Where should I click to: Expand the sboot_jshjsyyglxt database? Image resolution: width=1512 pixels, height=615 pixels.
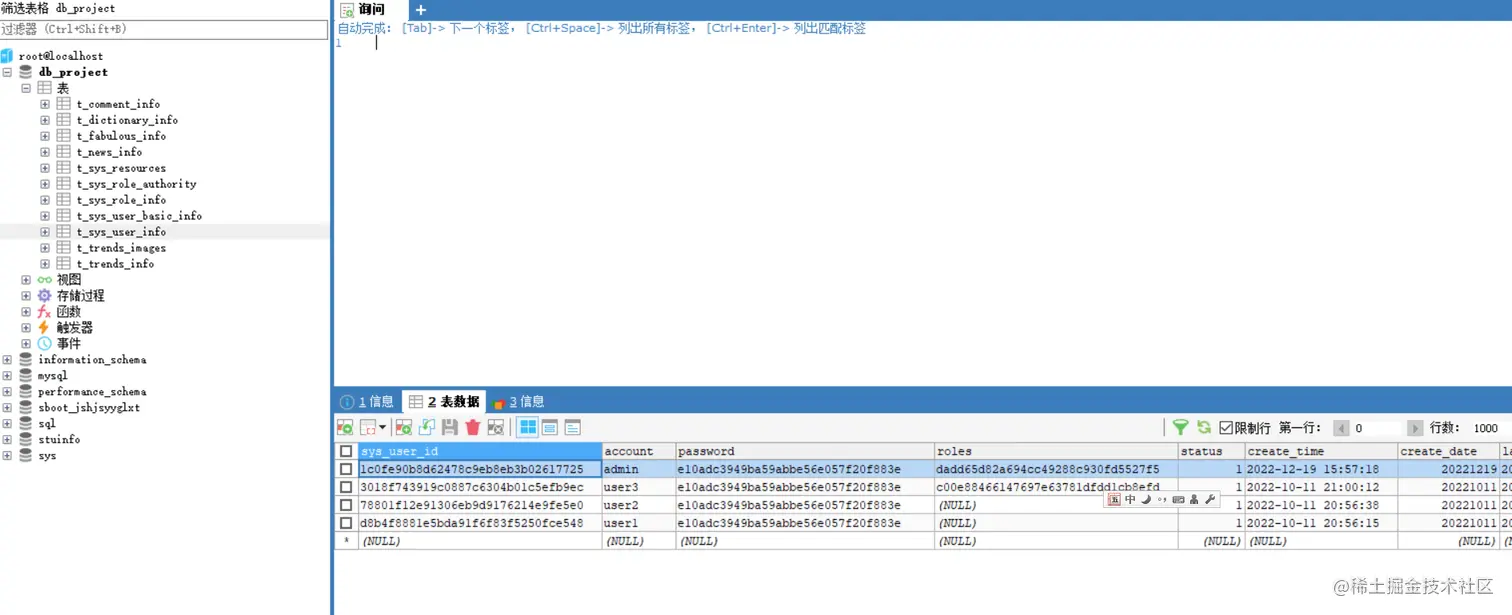[7, 408]
